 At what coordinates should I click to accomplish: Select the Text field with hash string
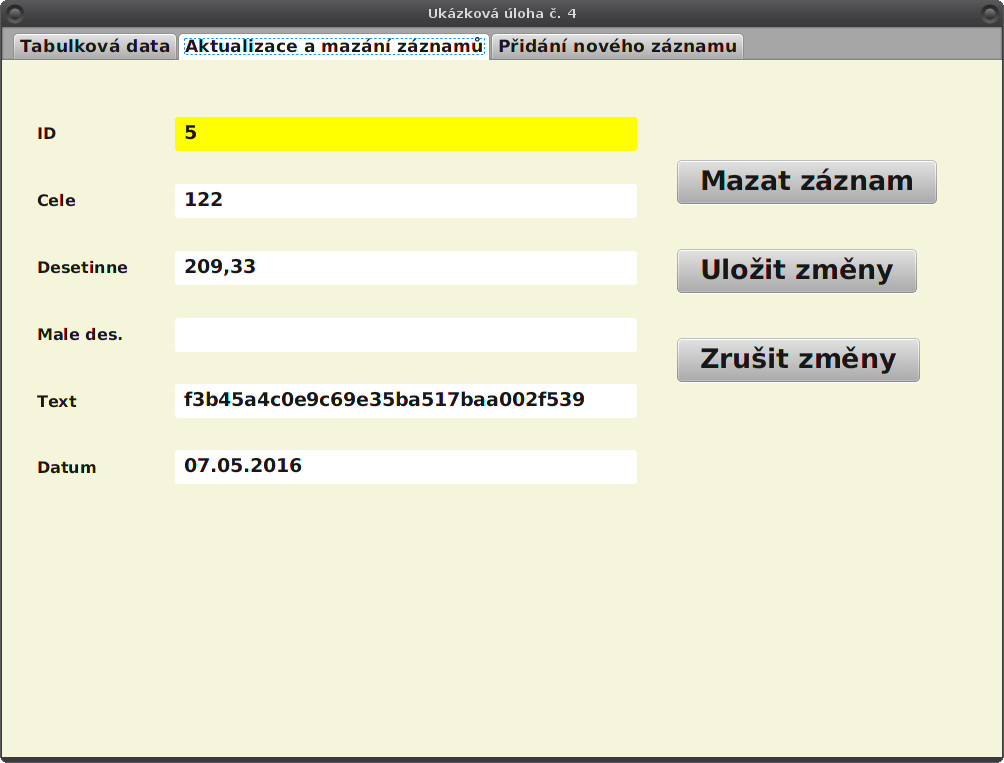(x=405, y=400)
